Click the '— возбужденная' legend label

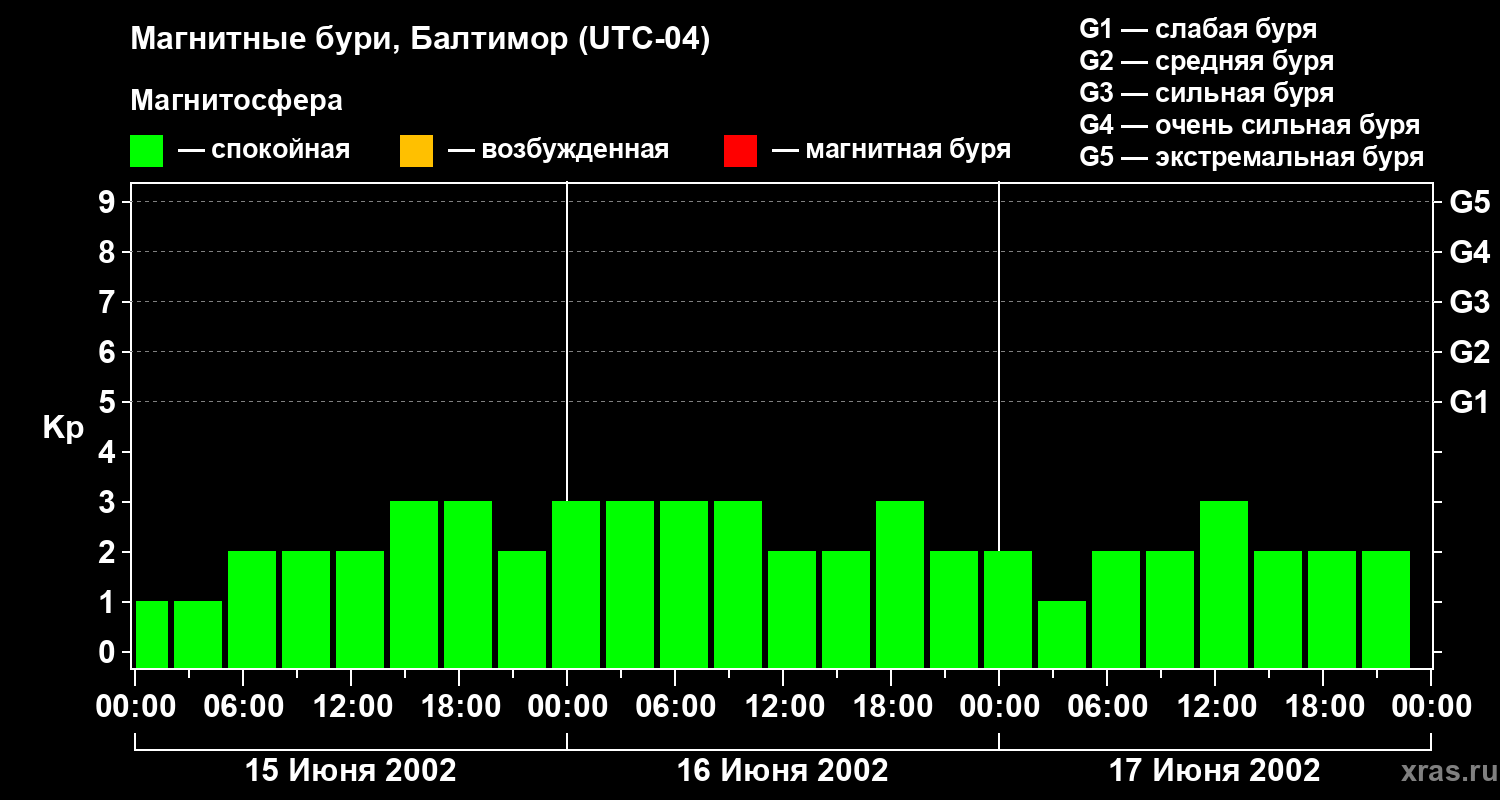click(558, 150)
